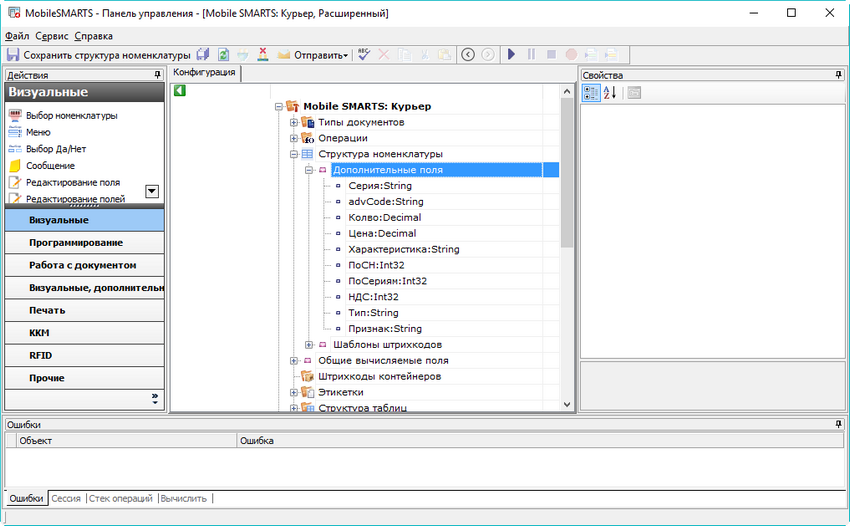
Task: Click the ABC spell-check icon
Action: (364, 55)
